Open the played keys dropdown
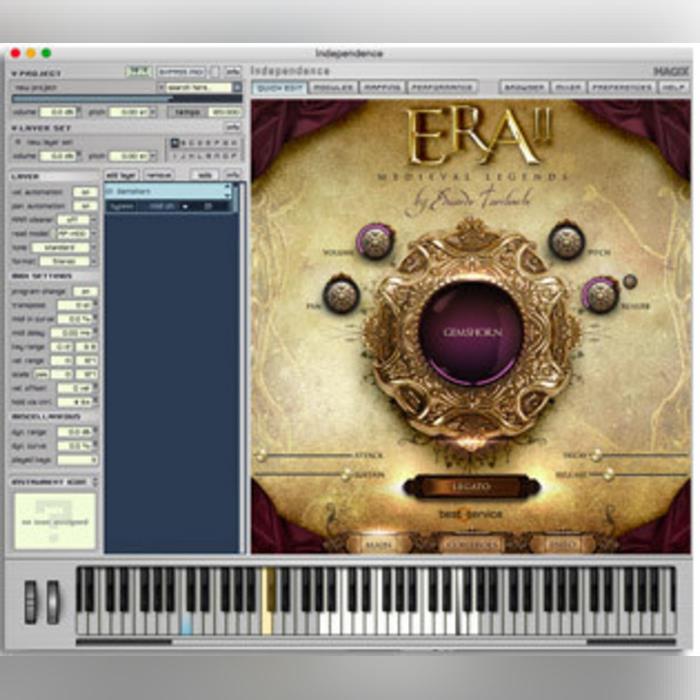Viewport: 700px width, 700px height. 78,459
